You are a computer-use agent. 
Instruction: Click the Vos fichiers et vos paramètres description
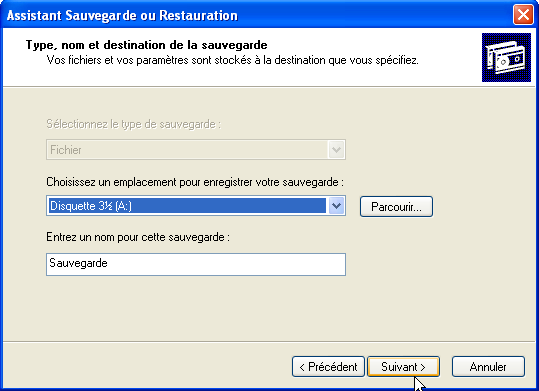[x=232, y=61]
